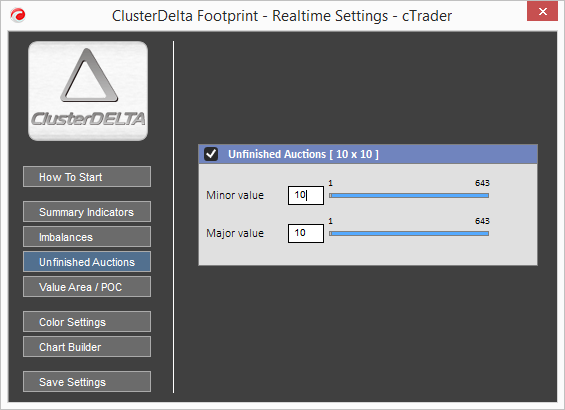
Task: Click the right end of the Minor value slider near 643
Action: (487, 195)
